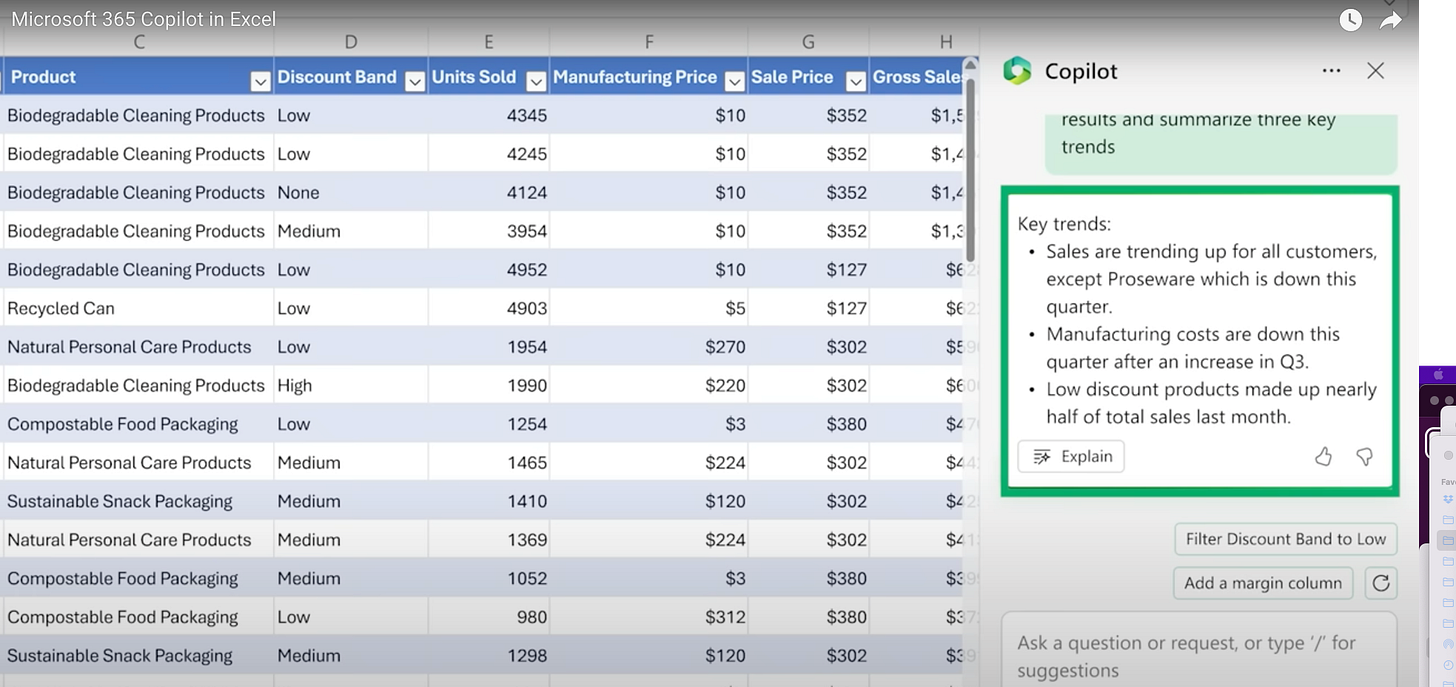Select the $312 manufacturing price cell
The height and width of the screenshot is (687, 1456).
tap(649, 617)
